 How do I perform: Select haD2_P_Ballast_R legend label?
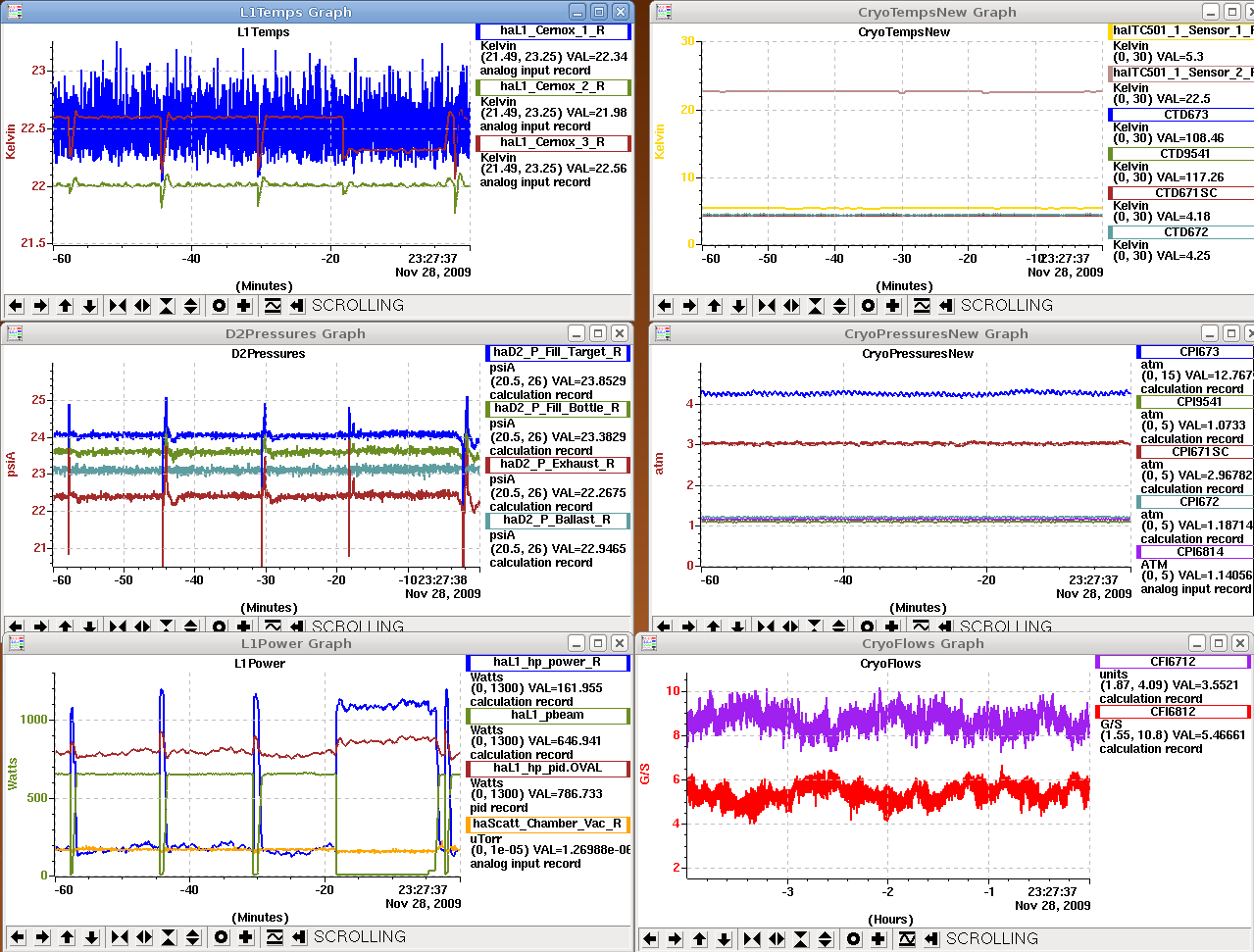(x=557, y=521)
